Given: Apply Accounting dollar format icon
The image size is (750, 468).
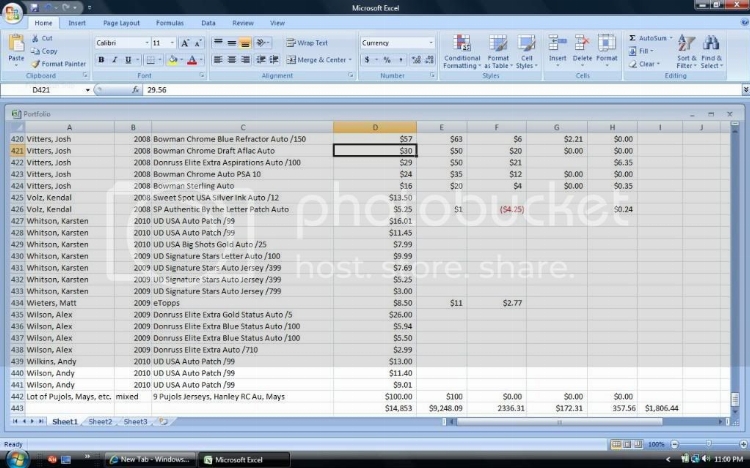Looking at the screenshot, I should [x=367, y=60].
